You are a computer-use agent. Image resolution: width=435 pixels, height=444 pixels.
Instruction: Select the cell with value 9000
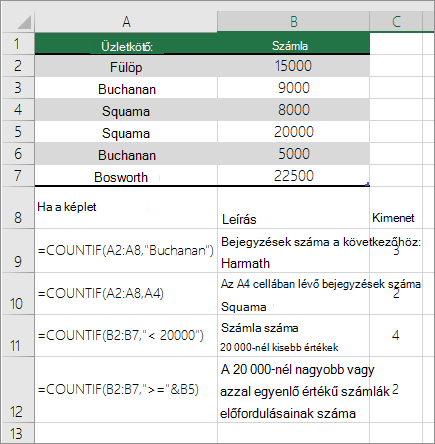[x=293, y=88]
